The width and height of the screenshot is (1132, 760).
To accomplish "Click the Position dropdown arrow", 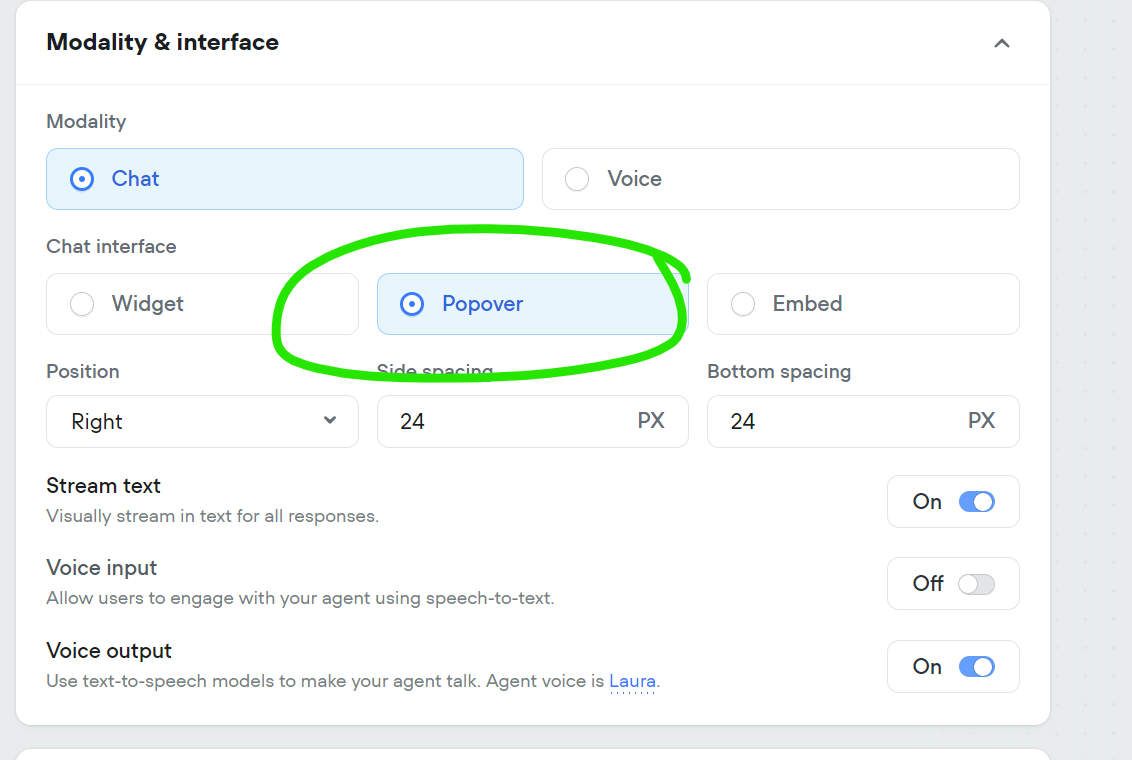I will [330, 420].
